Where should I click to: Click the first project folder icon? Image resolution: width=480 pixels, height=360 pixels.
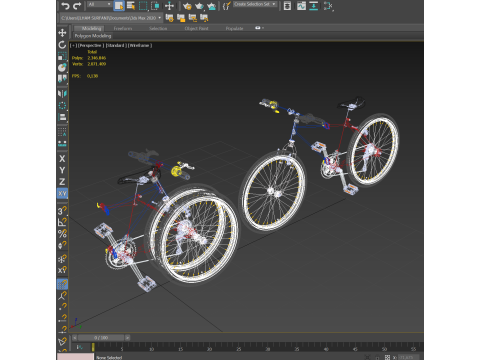click(170, 18)
